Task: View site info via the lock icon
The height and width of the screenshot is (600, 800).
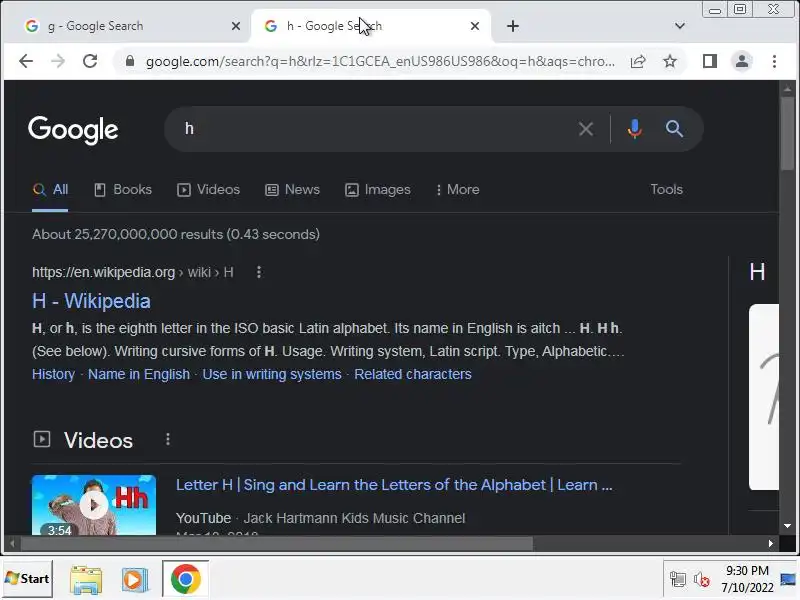Action: click(x=130, y=61)
